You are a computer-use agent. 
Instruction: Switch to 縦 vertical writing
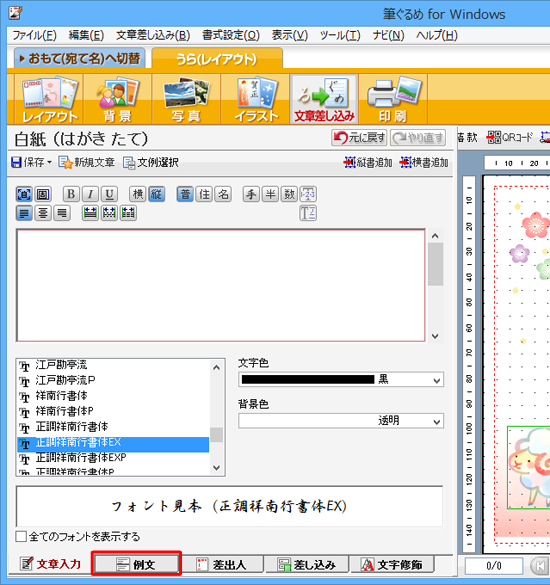[x=156, y=194]
